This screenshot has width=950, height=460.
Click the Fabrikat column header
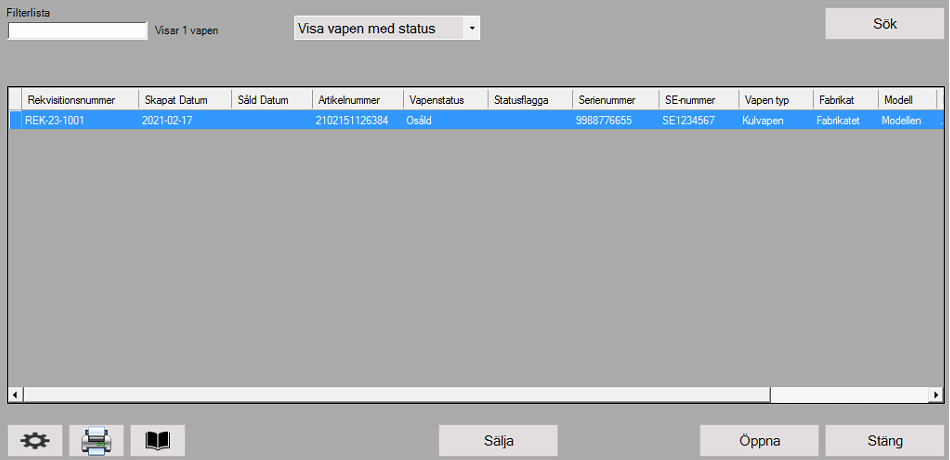pyautogui.click(x=845, y=100)
